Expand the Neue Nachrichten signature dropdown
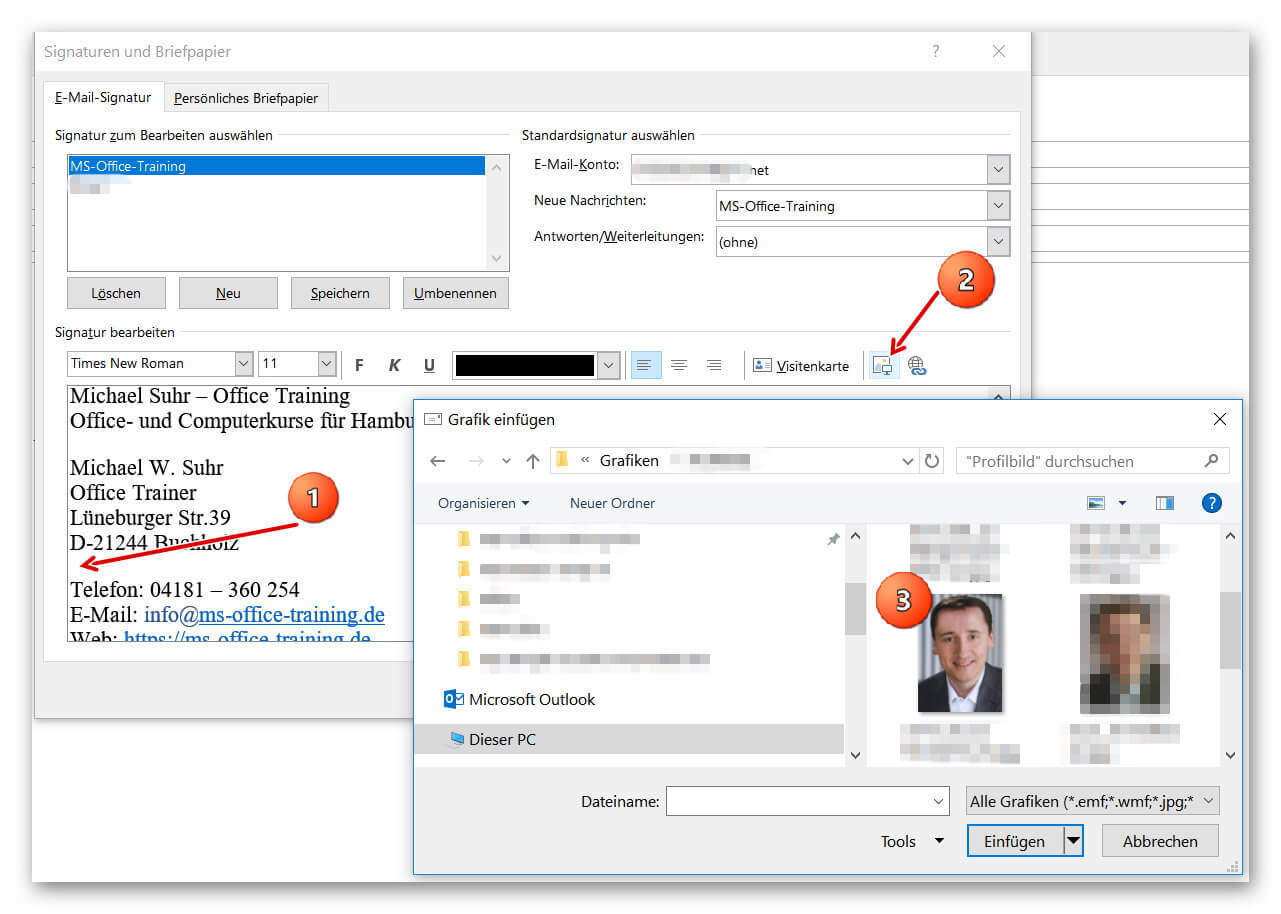 pyautogui.click(x=997, y=206)
